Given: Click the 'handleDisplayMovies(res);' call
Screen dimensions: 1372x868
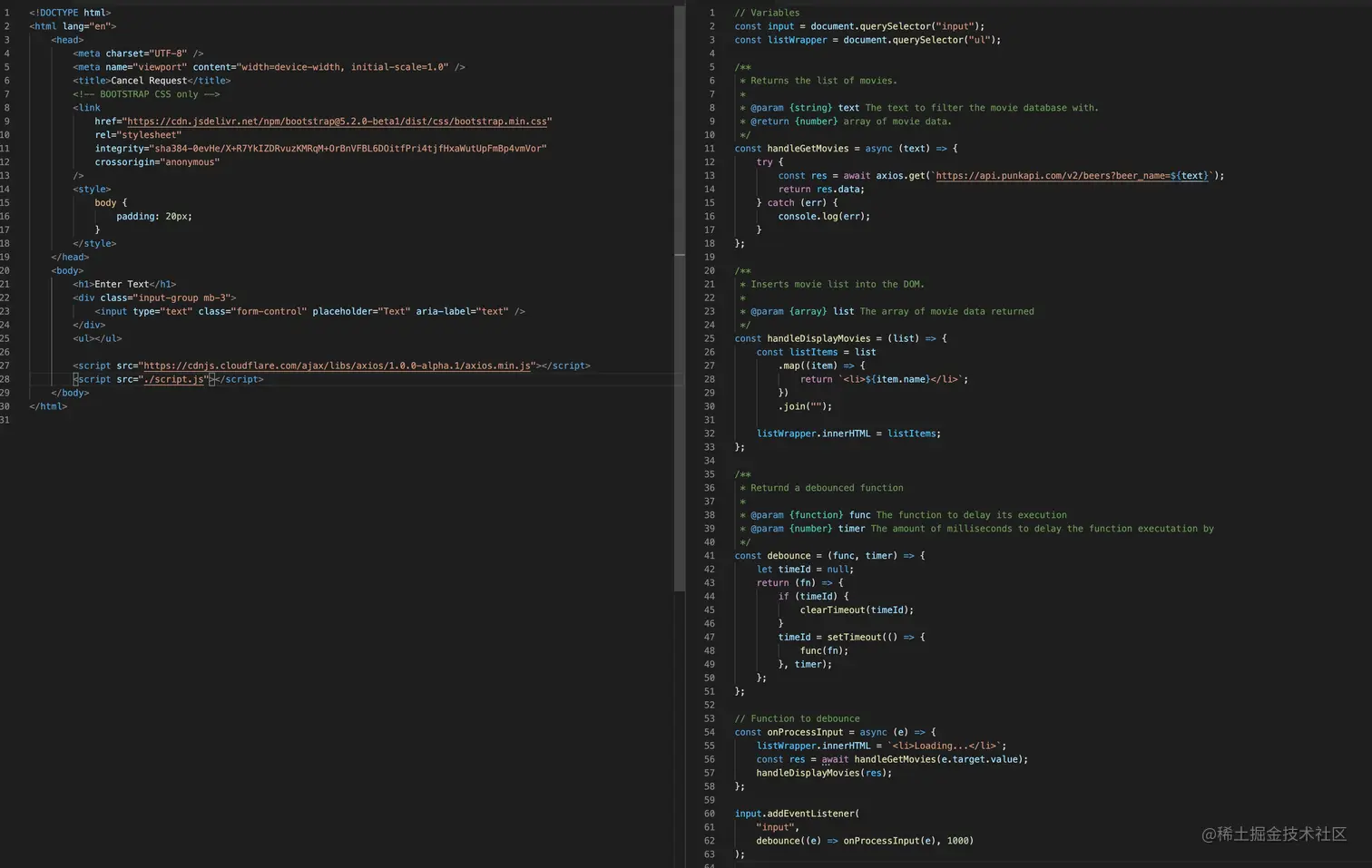Looking at the screenshot, I should tap(824, 773).
